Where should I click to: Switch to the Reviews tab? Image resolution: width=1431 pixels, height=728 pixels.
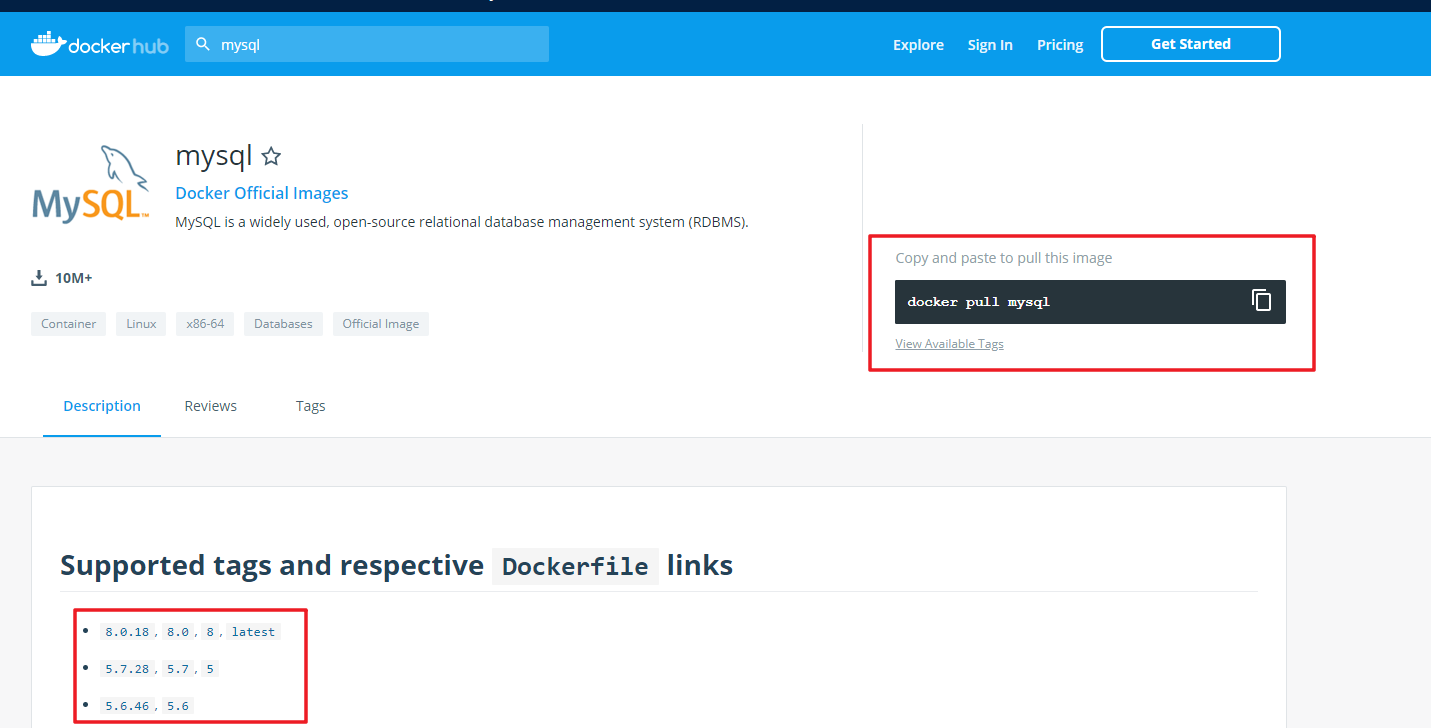tap(211, 406)
